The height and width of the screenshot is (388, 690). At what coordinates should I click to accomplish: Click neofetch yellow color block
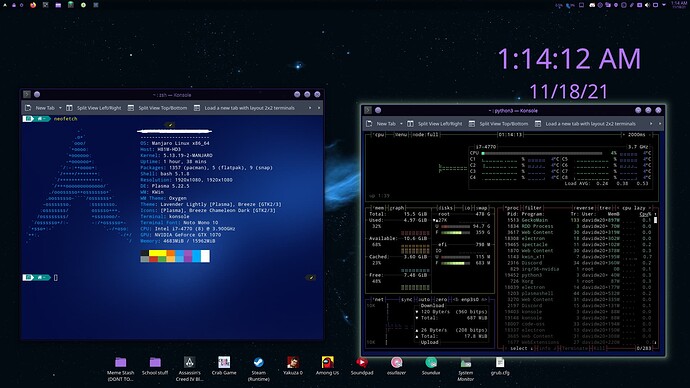[158, 253]
